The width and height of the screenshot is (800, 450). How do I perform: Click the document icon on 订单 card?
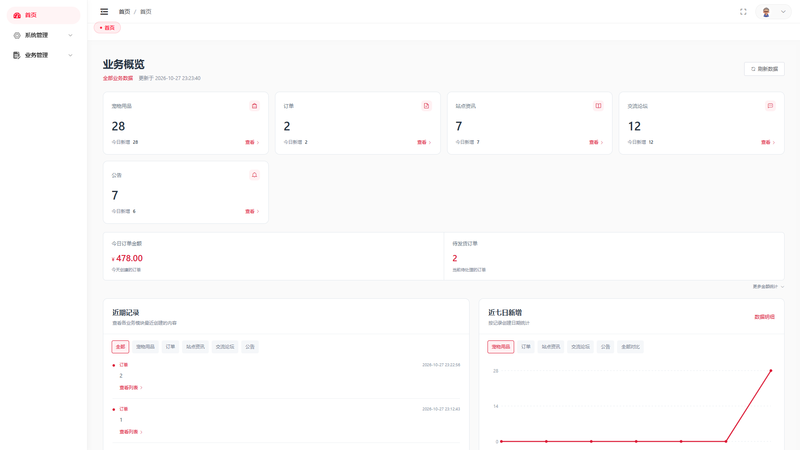426,106
